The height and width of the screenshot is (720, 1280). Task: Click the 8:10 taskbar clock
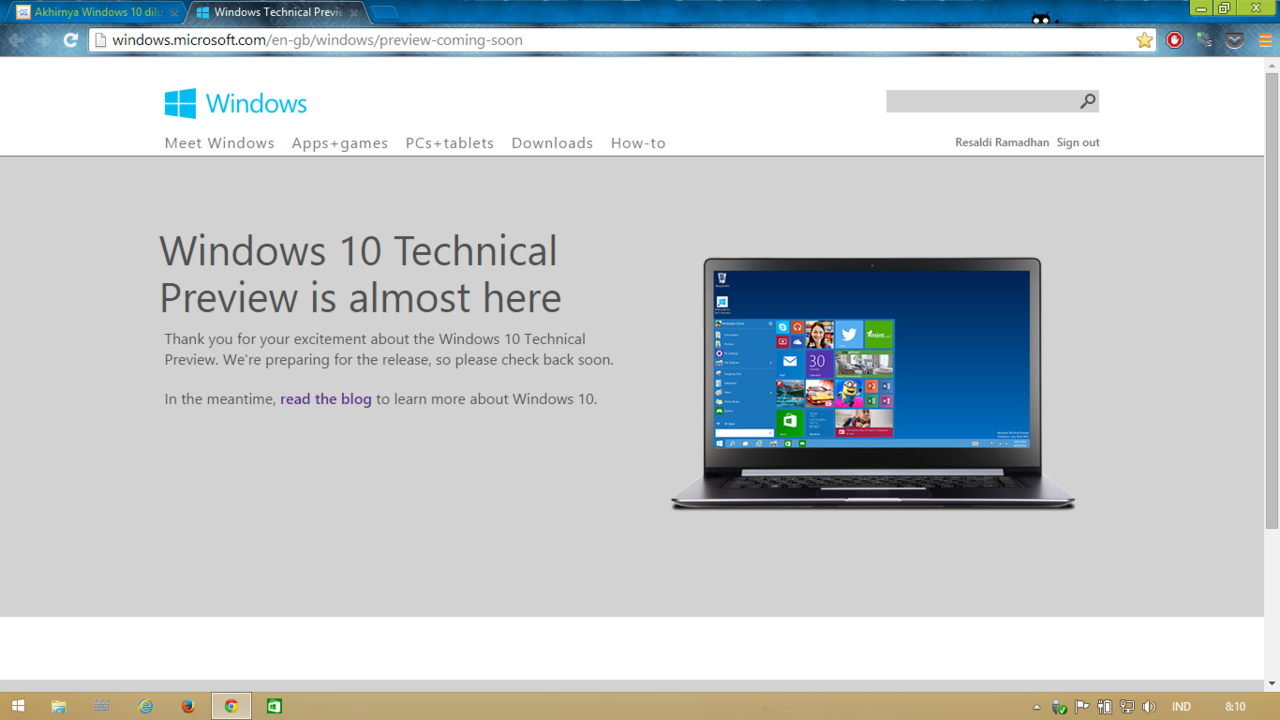coord(1236,707)
